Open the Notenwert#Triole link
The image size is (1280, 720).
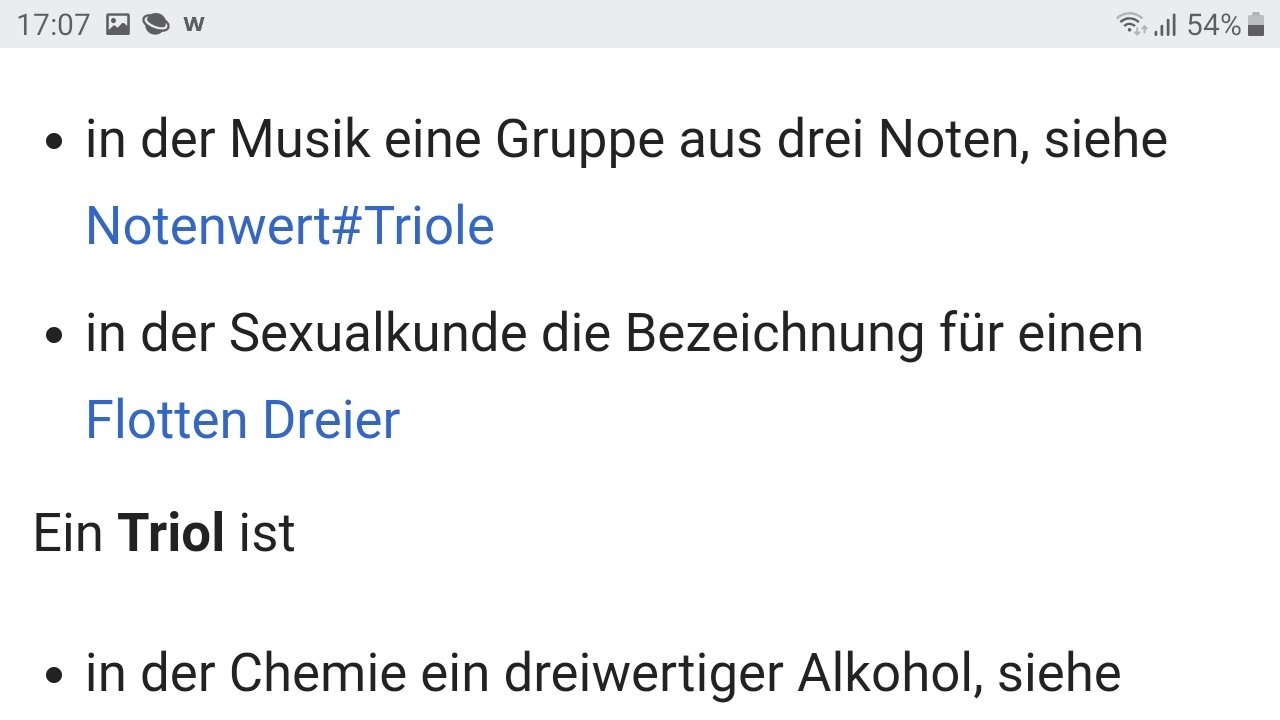(x=290, y=226)
